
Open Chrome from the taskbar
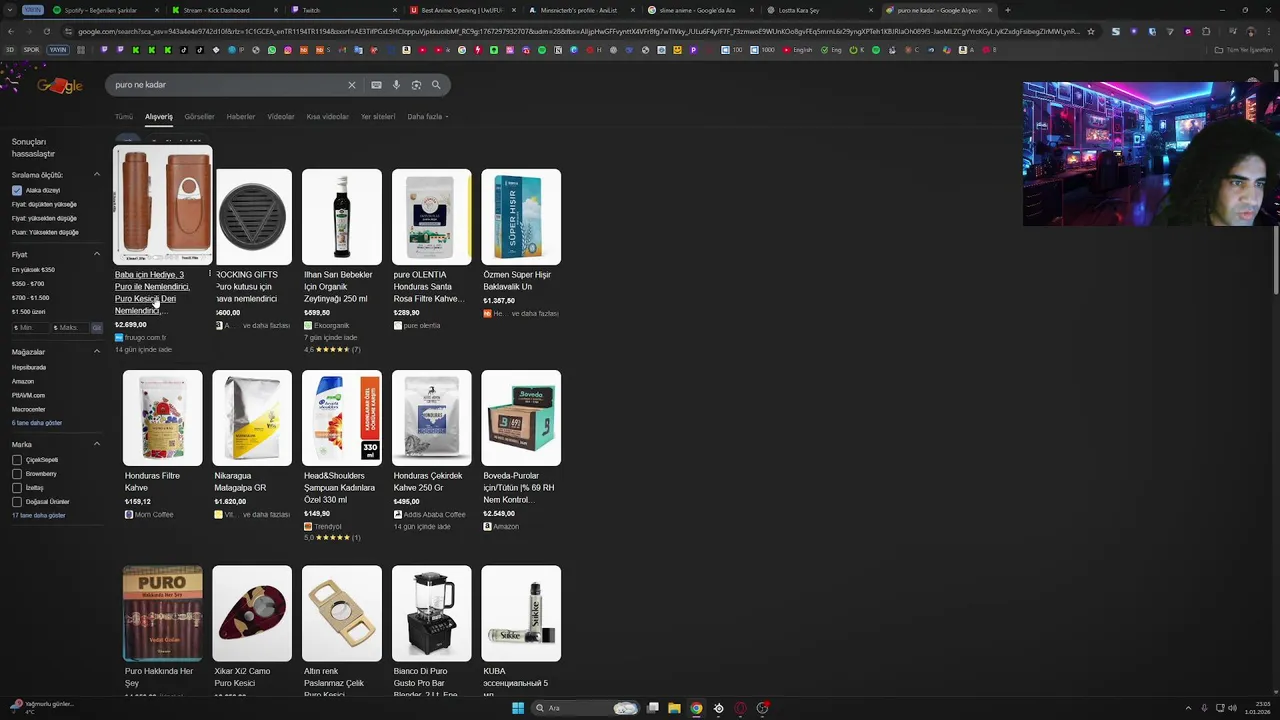click(696, 708)
